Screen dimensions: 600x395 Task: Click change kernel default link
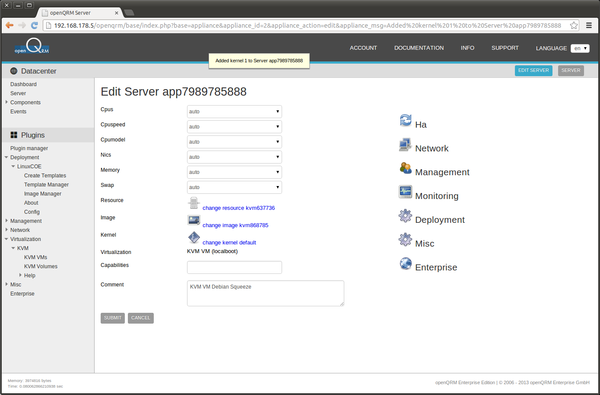(x=229, y=242)
